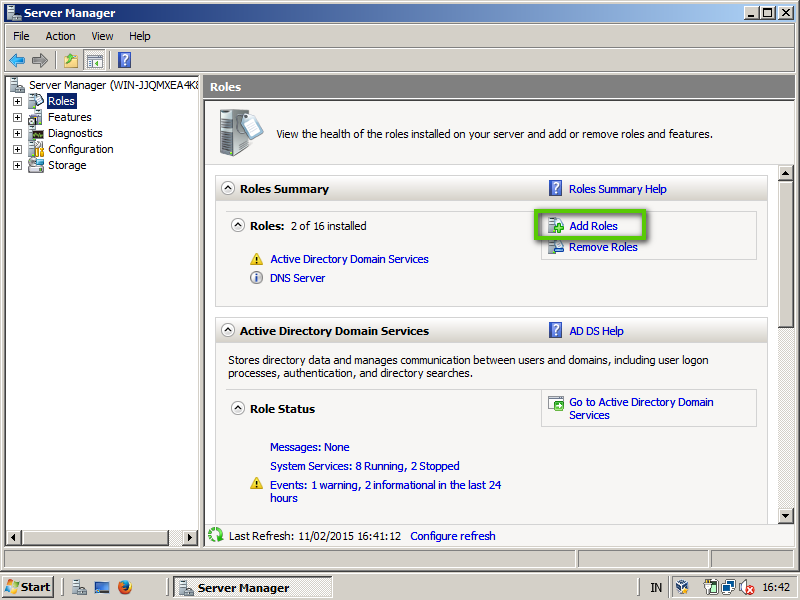
Task: Open Firefox from the quick launch
Action: tap(125, 587)
